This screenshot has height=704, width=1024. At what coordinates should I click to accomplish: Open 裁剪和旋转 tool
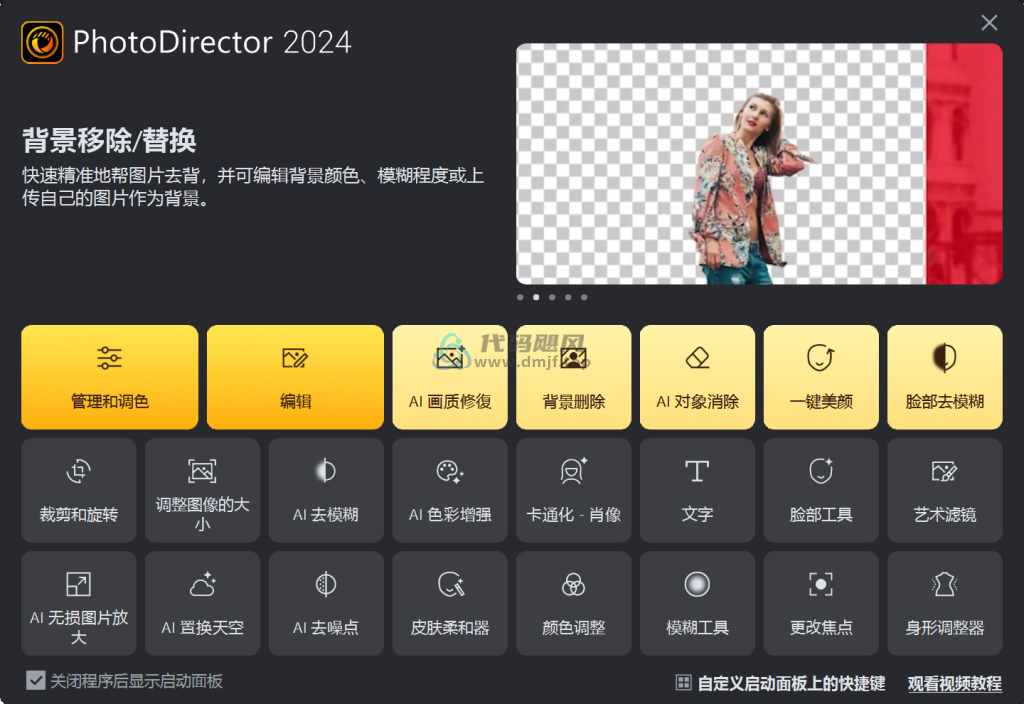click(79, 490)
